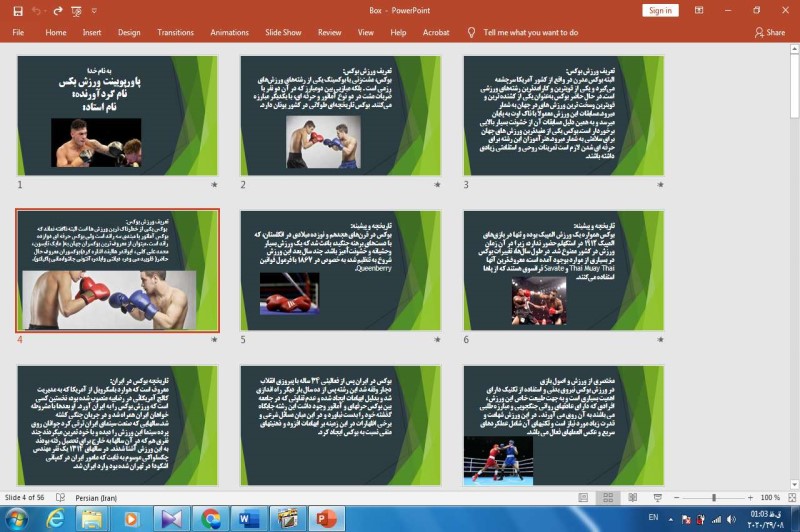This screenshot has width=800, height=532.
Task: Select slide 5 thumbnail with boxing ring
Action: click(x=340, y=270)
